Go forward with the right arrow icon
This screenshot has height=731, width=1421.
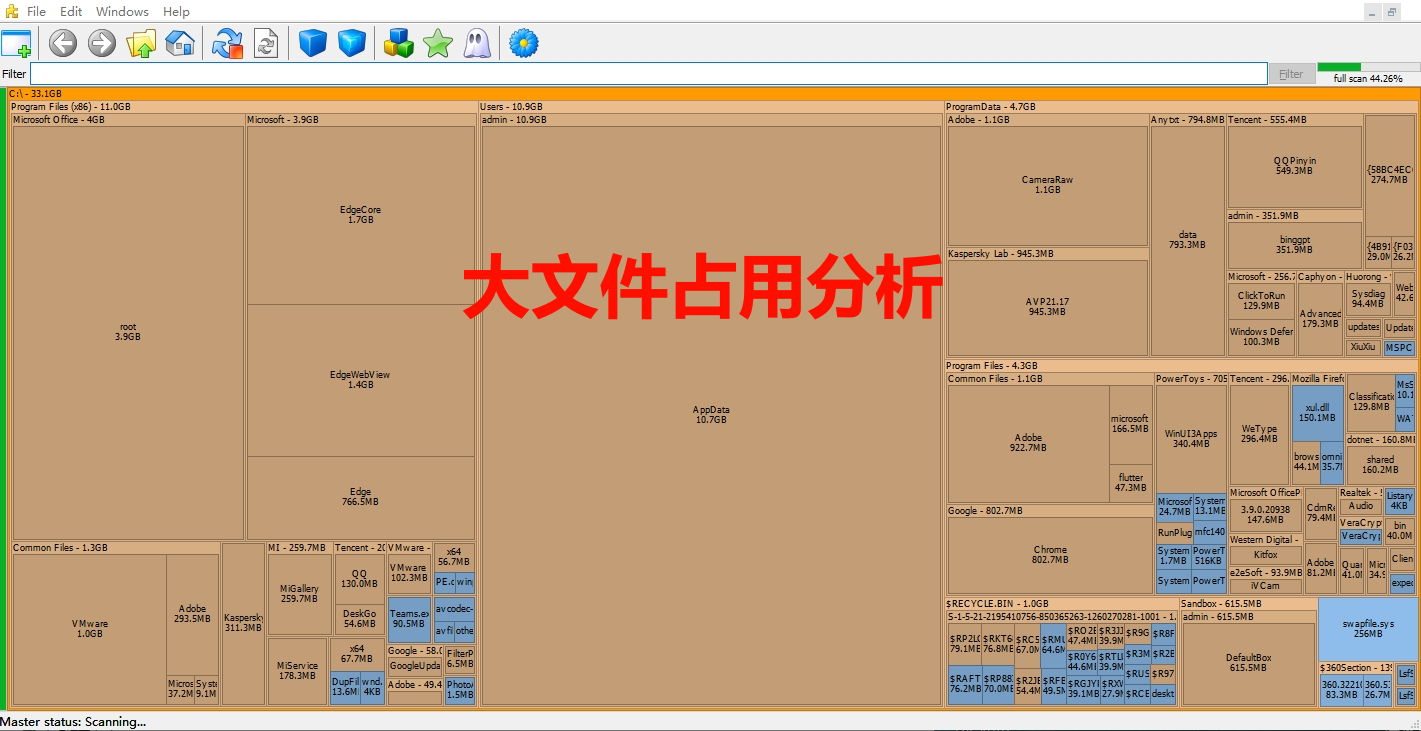coord(102,43)
